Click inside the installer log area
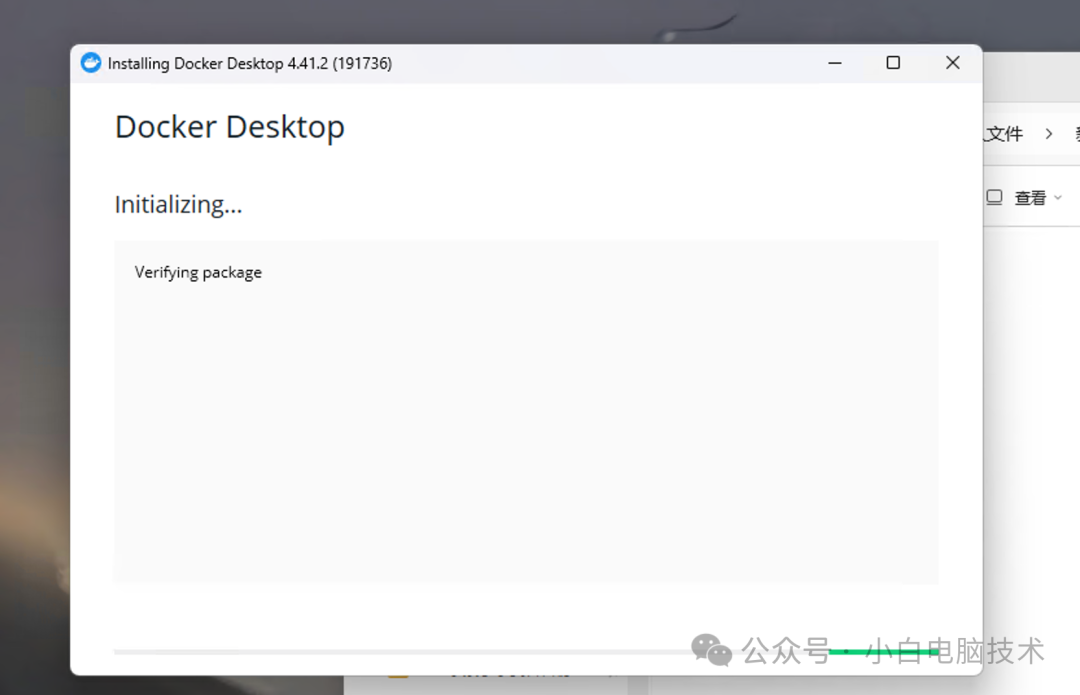The width and height of the screenshot is (1080, 695). point(526,410)
